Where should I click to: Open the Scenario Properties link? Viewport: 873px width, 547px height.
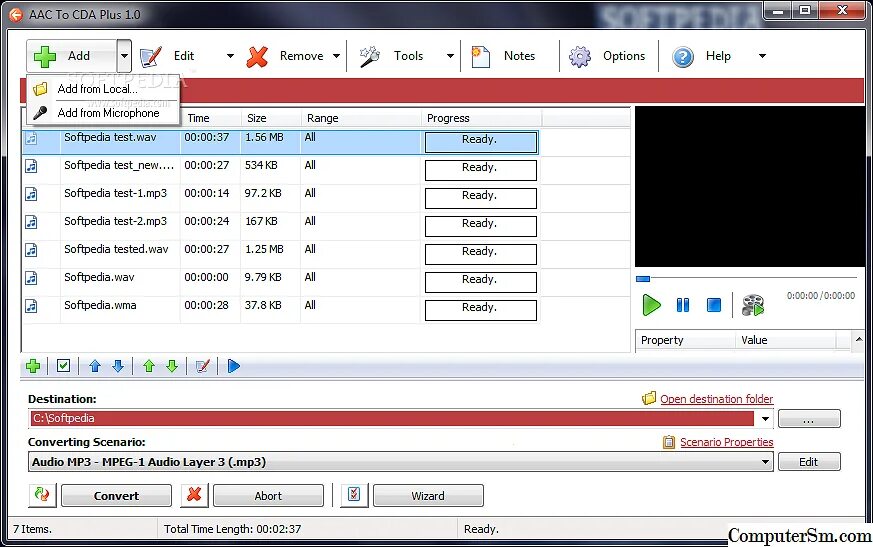click(727, 442)
